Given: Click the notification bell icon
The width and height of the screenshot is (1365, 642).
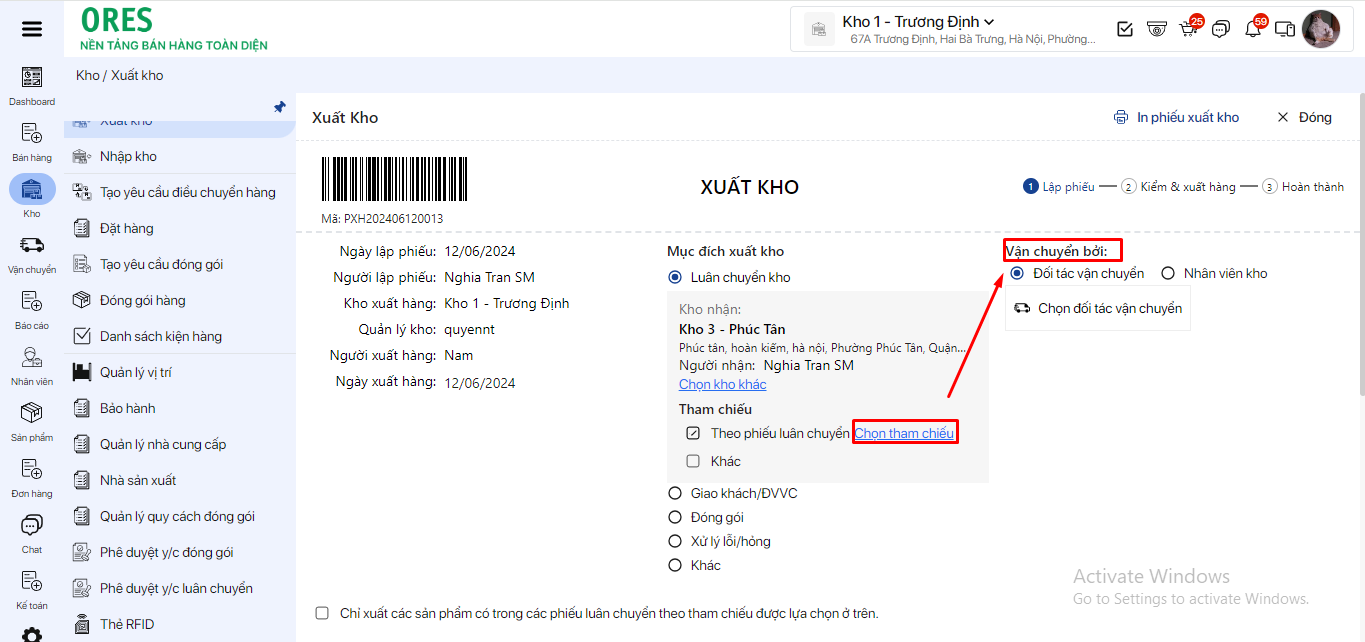Looking at the screenshot, I should 1252,30.
